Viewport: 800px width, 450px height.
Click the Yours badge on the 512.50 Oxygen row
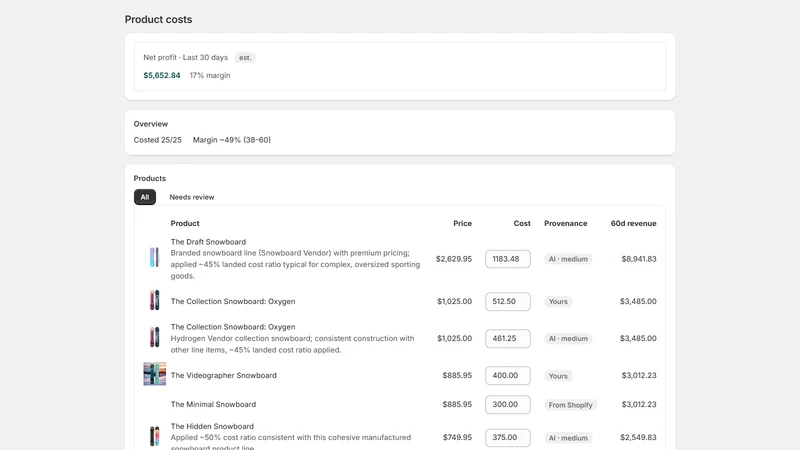tap(558, 302)
